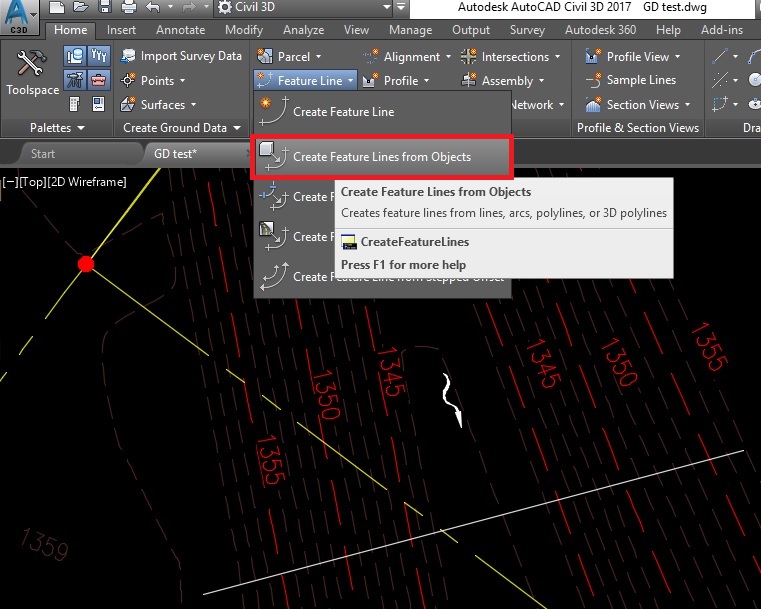Select the red circle marker in drawing
Image resolution: width=761 pixels, height=609 pixels.
coord(86,264)
